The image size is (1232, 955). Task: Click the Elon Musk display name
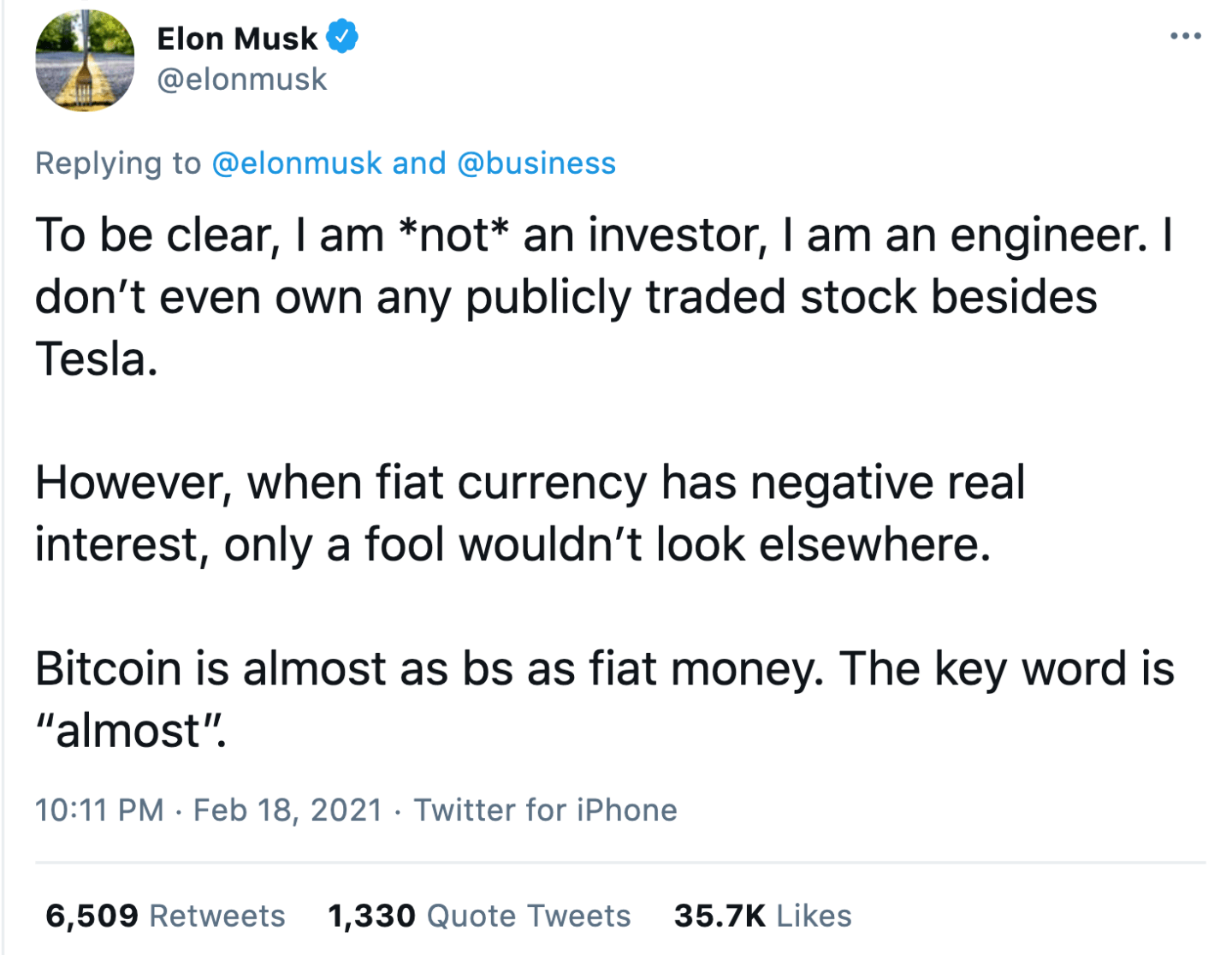pos(237,39)
